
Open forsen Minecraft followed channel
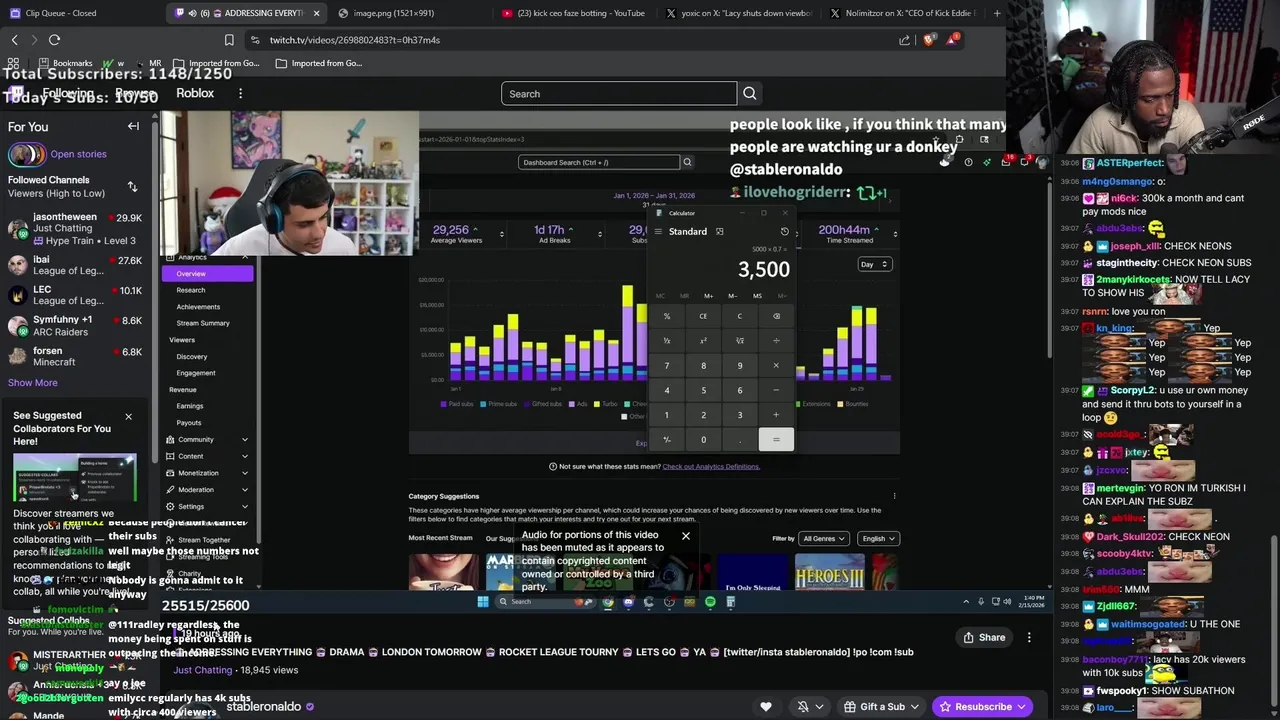76,357
